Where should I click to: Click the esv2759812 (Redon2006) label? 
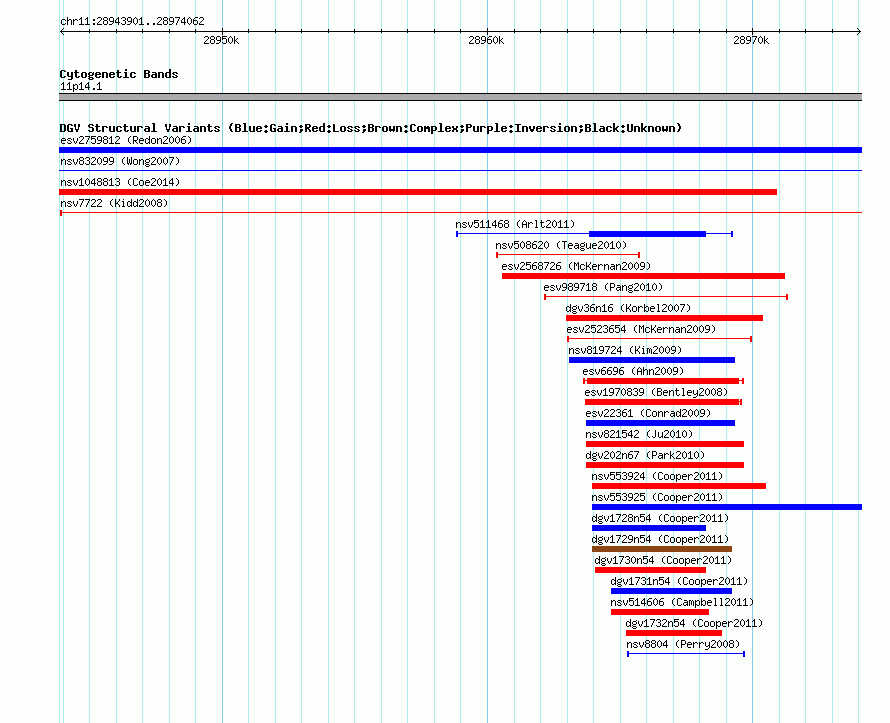coord(126,140)
